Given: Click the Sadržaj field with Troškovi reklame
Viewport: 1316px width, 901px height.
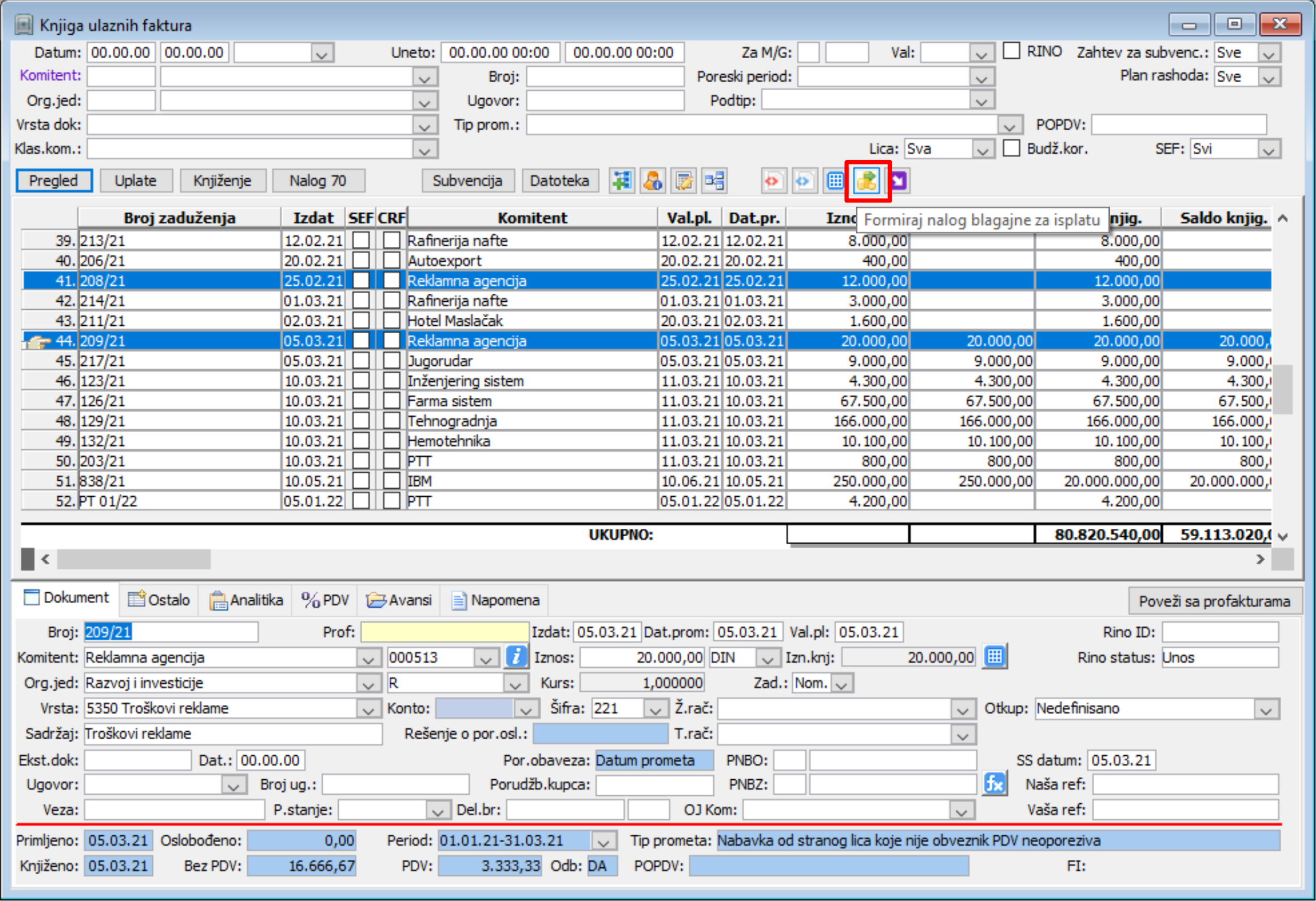Looking at the screenshot, I should click(x=233, y=734).
